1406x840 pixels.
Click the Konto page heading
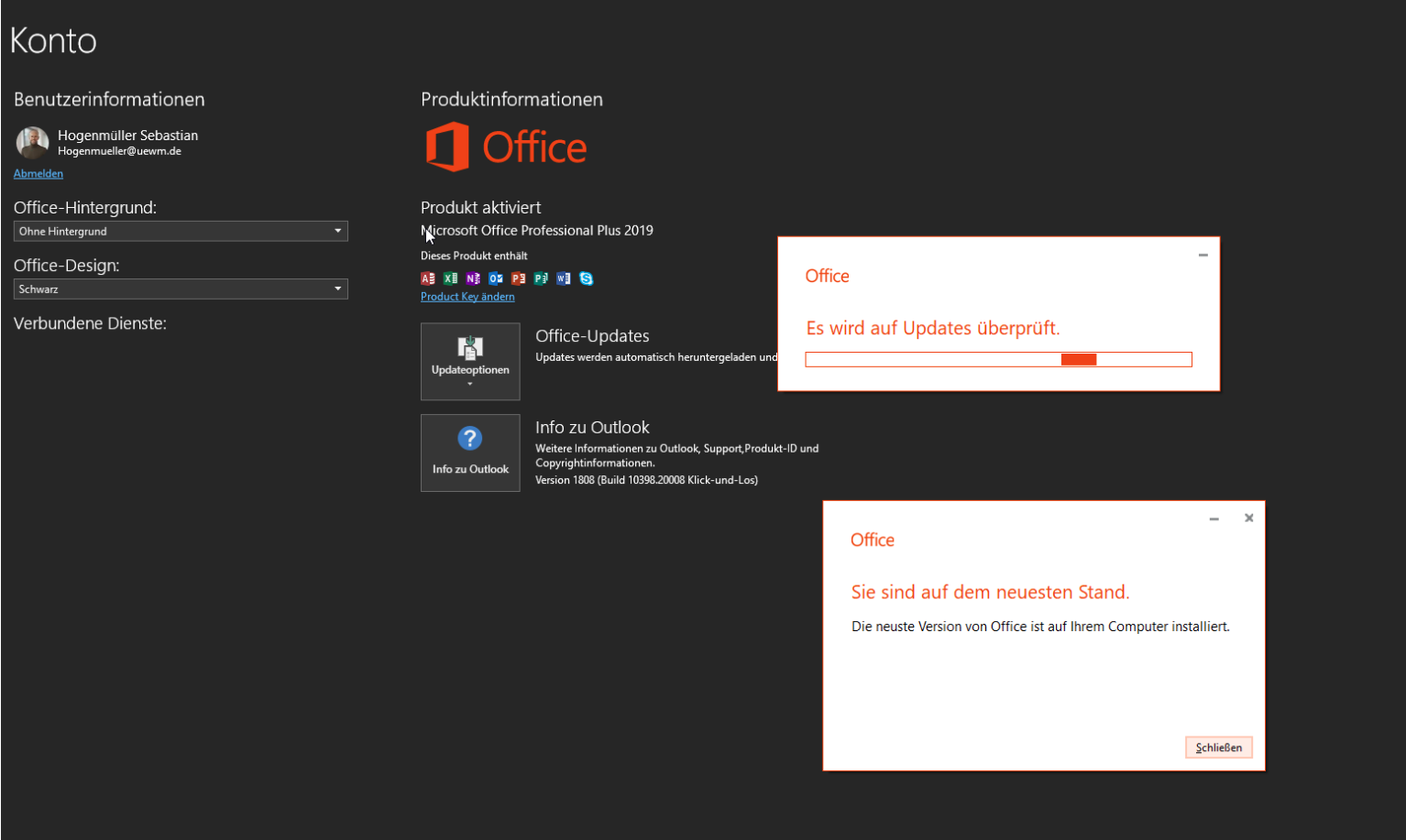(53, 40)
